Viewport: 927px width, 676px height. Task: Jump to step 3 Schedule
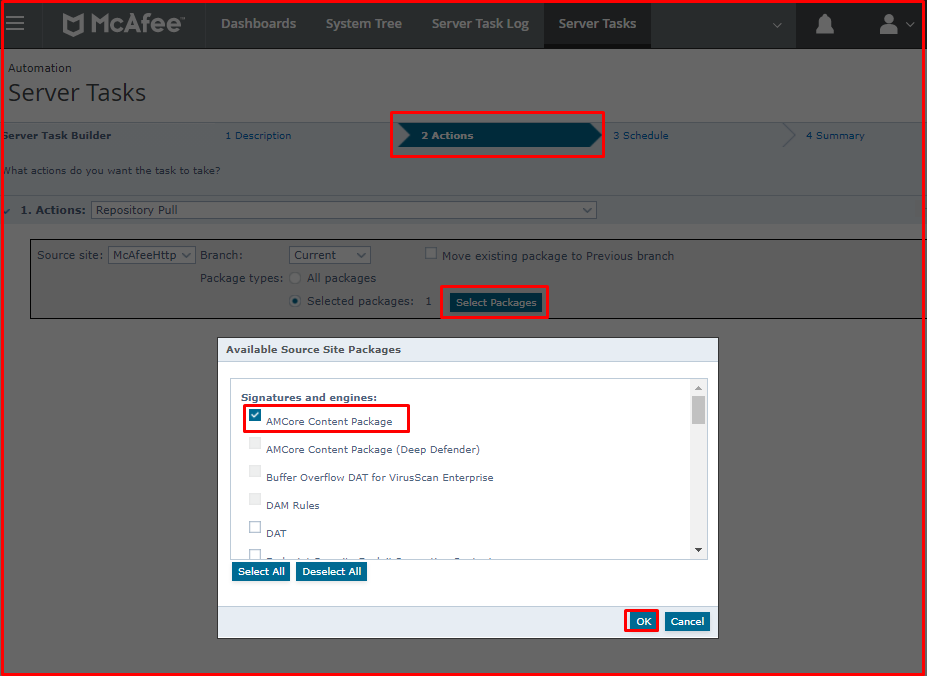coord(640,135)
